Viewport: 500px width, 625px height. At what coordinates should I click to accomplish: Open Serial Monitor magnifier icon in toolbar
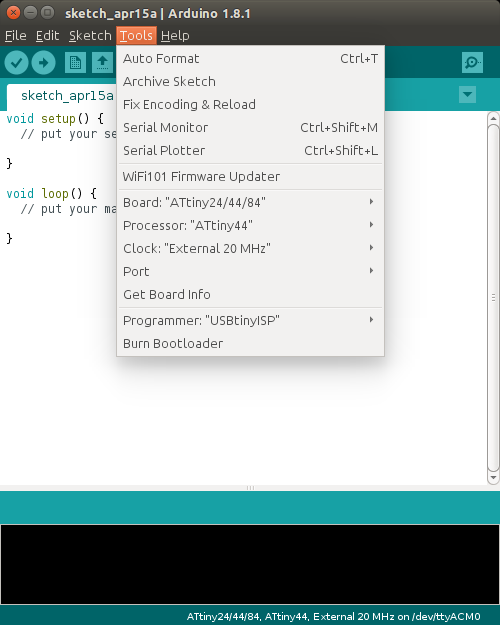pyautogui.click(x=472, y=63)
